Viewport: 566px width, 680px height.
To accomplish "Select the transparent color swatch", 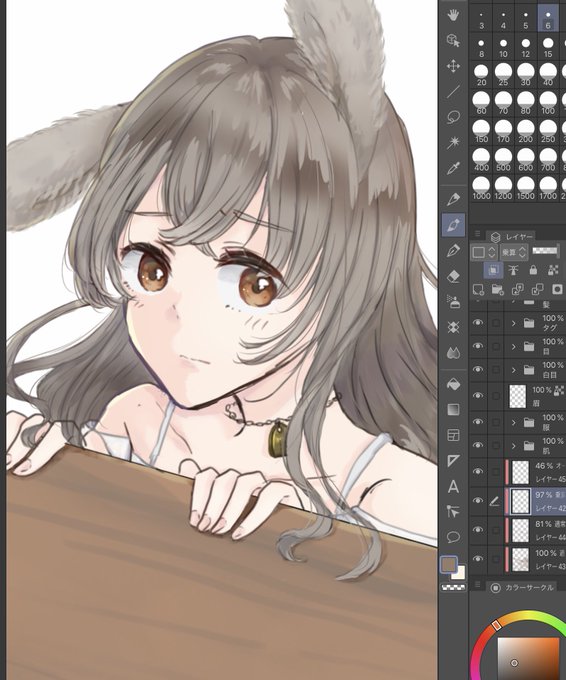I will pos(453,588).
